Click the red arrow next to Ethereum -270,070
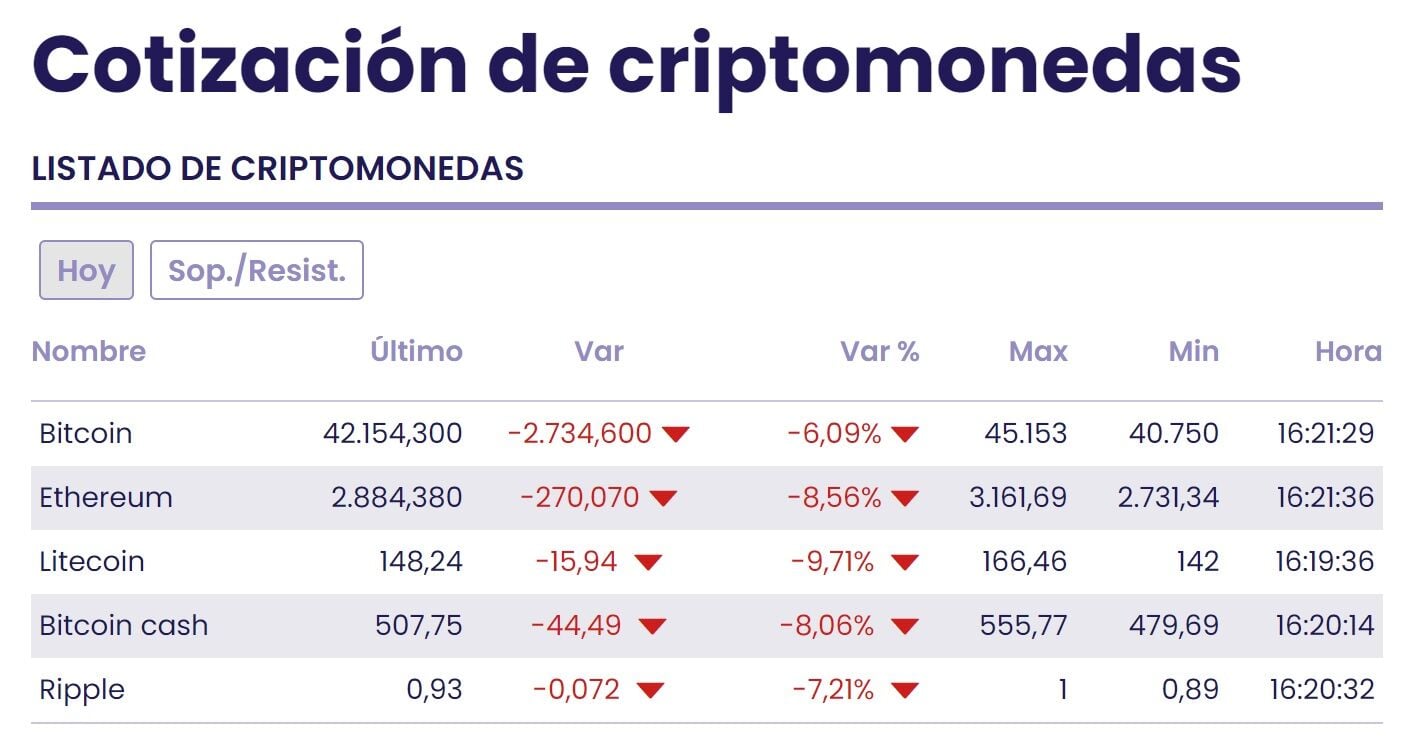Viewport: 1409px width, 739px height. tap(663, 498)
